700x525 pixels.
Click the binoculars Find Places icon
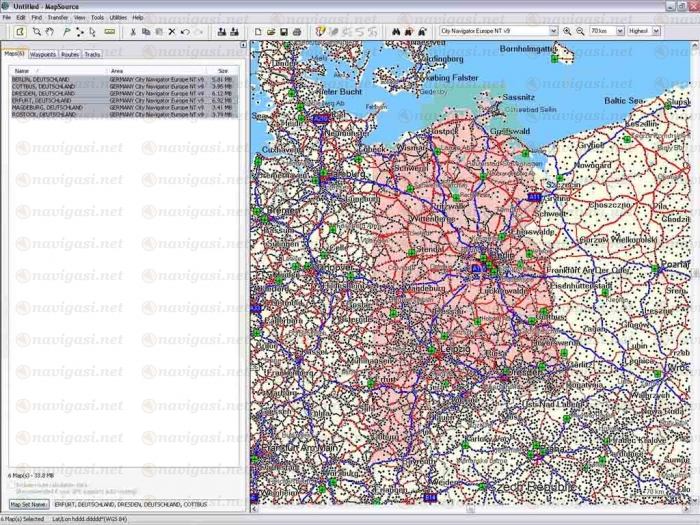pos(396,32)
